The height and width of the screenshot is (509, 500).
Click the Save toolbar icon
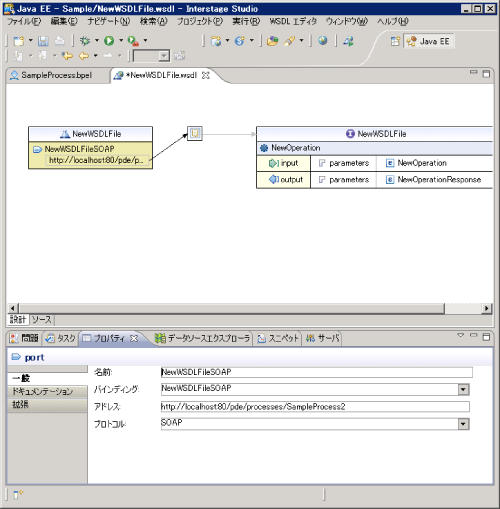[43, 41]
